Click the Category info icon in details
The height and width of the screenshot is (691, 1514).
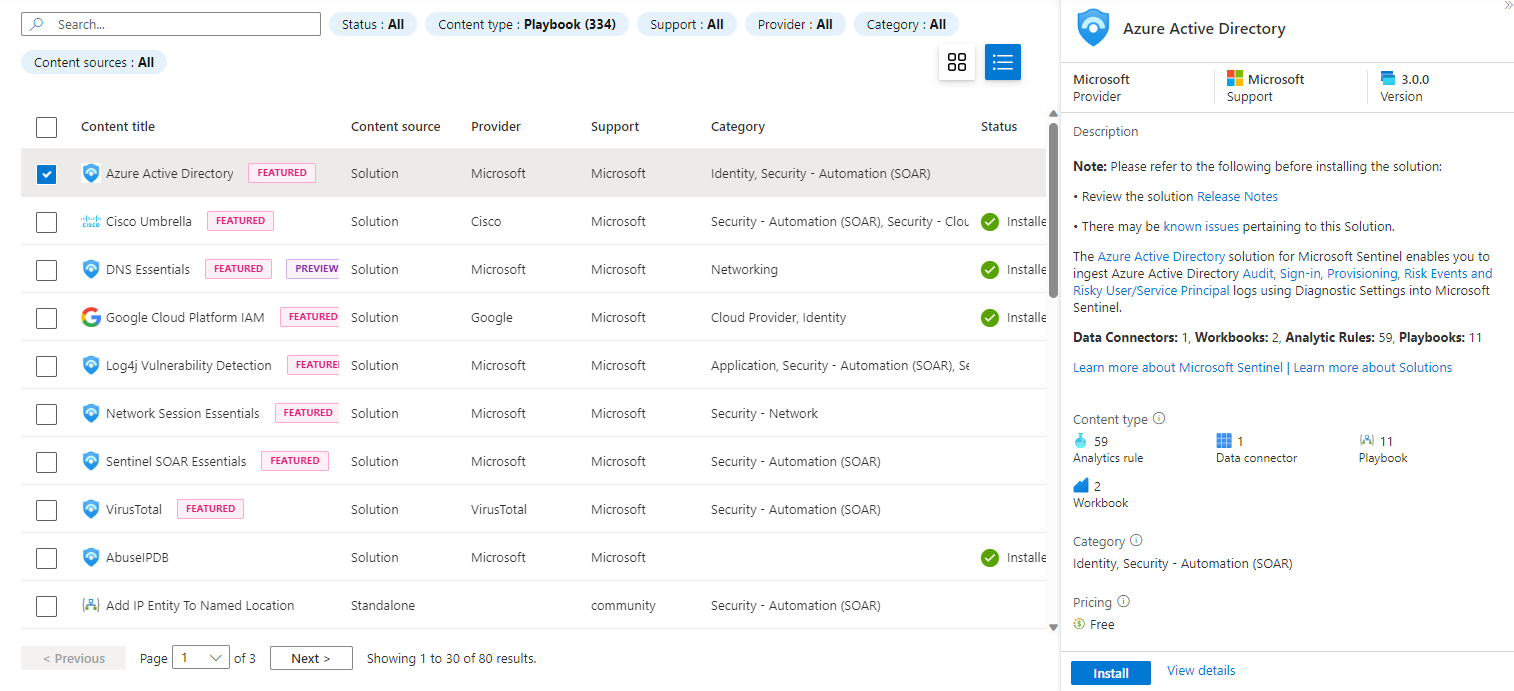[1136, 541]
